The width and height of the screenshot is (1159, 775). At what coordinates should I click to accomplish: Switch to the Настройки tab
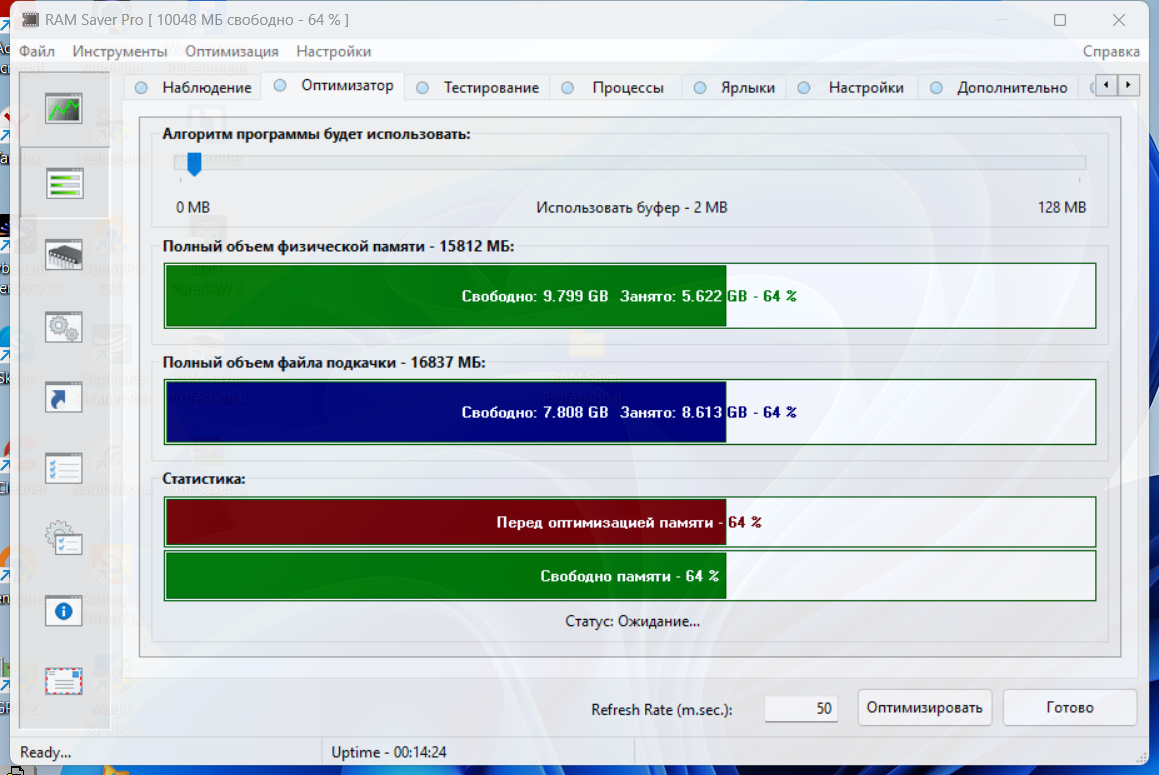(x=852, y=87)
